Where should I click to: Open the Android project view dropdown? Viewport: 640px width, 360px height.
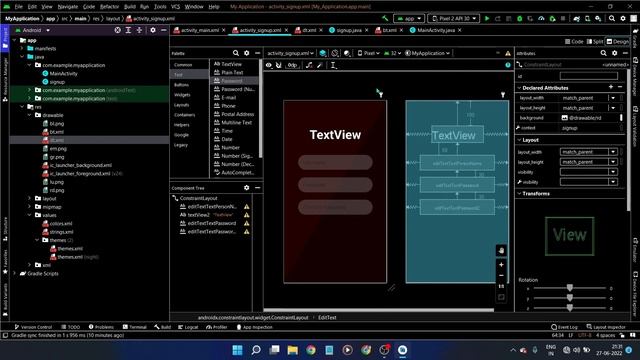pos(33,30)
